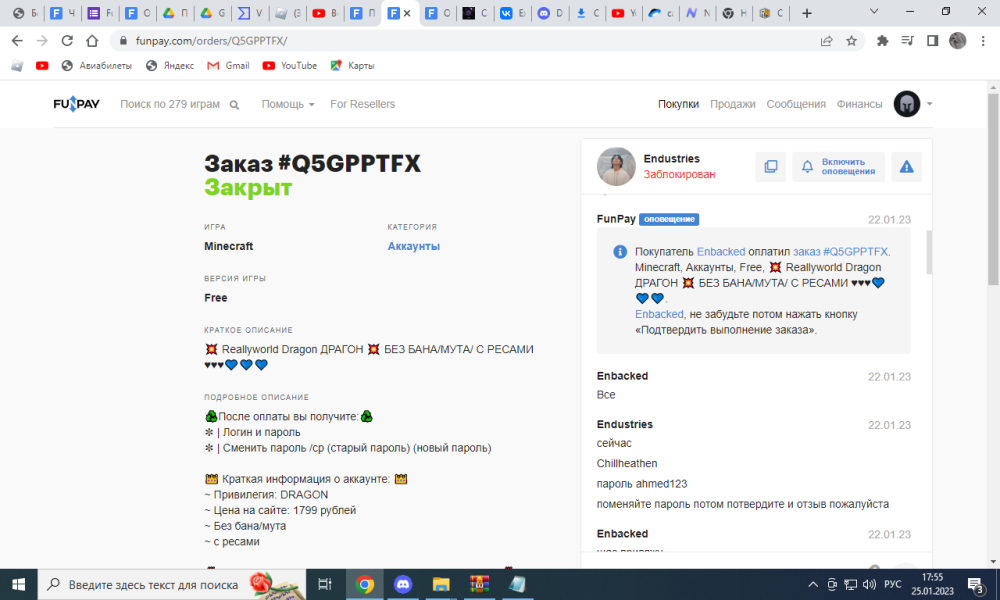The height and width of the screenshot is (600, 1000).
Task: Click the Аккаунты category link
Action: point(413,246)
